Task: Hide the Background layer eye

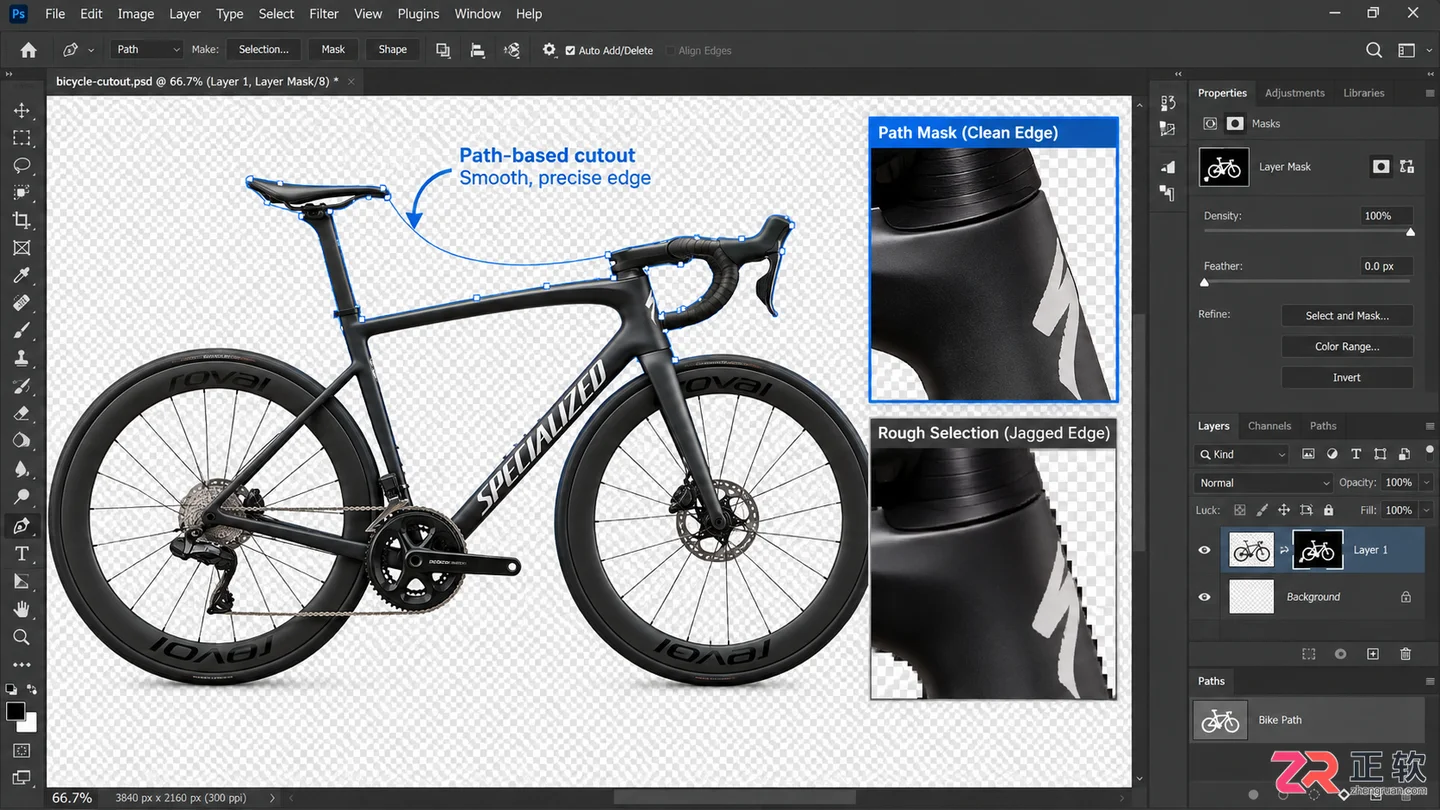Action: (1204, 597)
